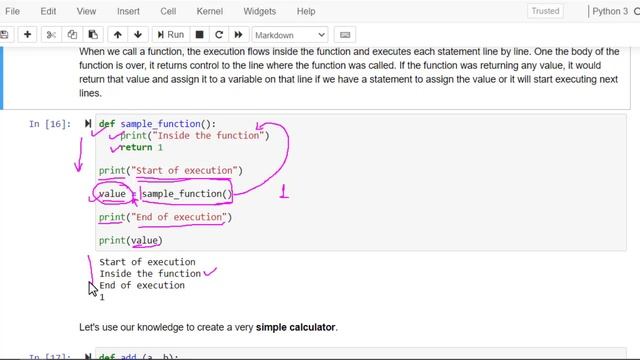The image size is (640, 360).
Task: Click the 'print("End of execution")' code line
Action: pyautogui.click(x=165, y=217)
